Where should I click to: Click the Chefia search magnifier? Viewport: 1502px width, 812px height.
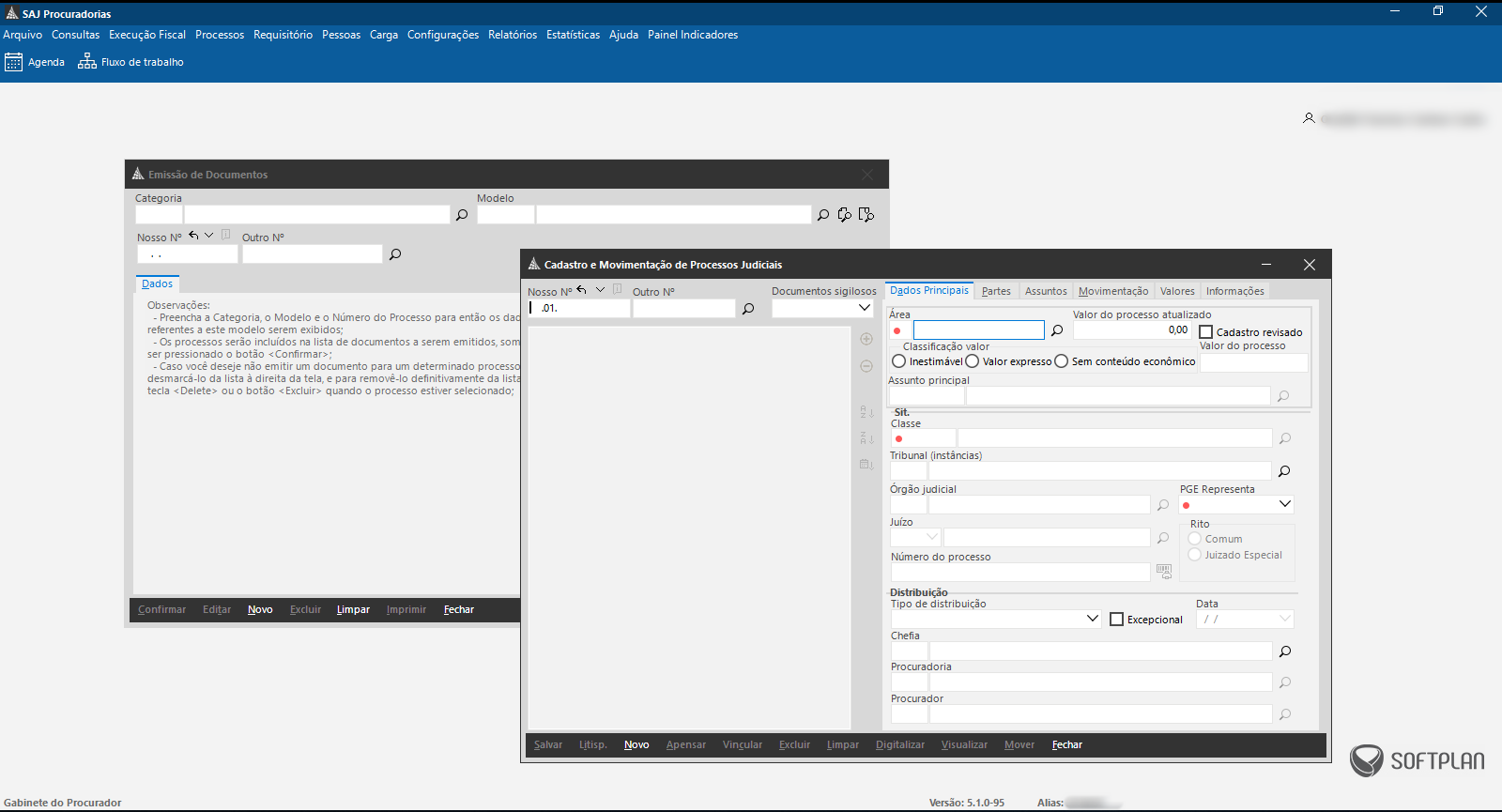1285,651
